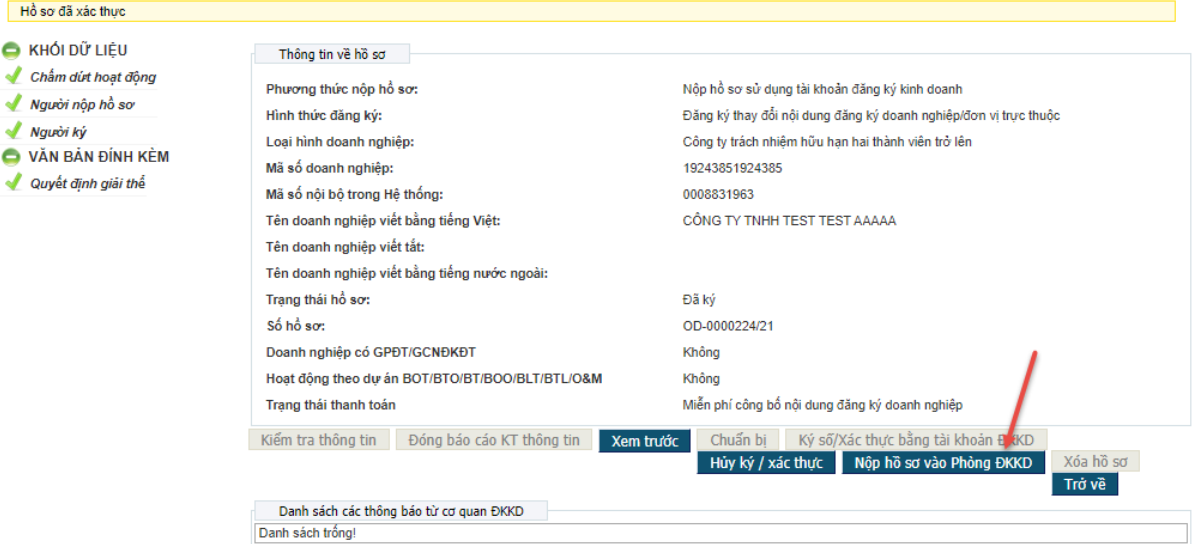Image resolution: width=1193 pixels, height=544 pixels.
Task: Click the Loại hình doanh nghiệp label
Action: 340,142
